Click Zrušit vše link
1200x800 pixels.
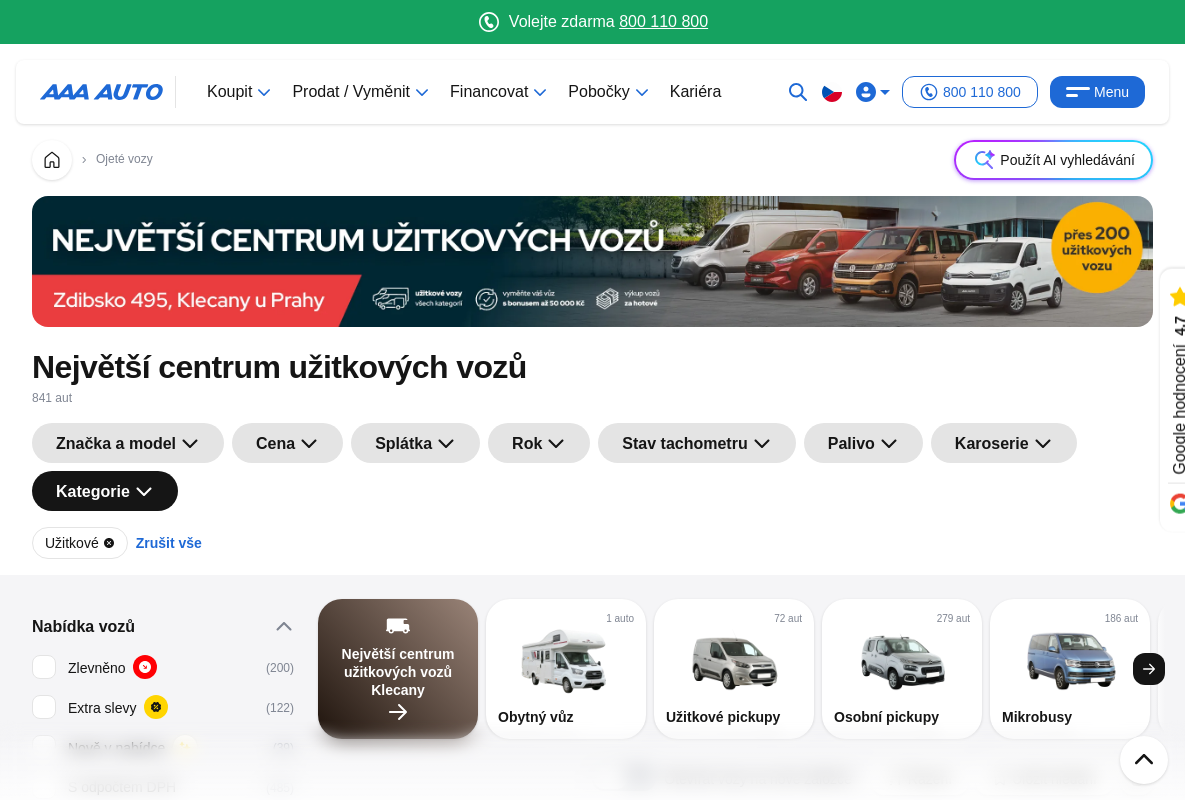(169, 543)
